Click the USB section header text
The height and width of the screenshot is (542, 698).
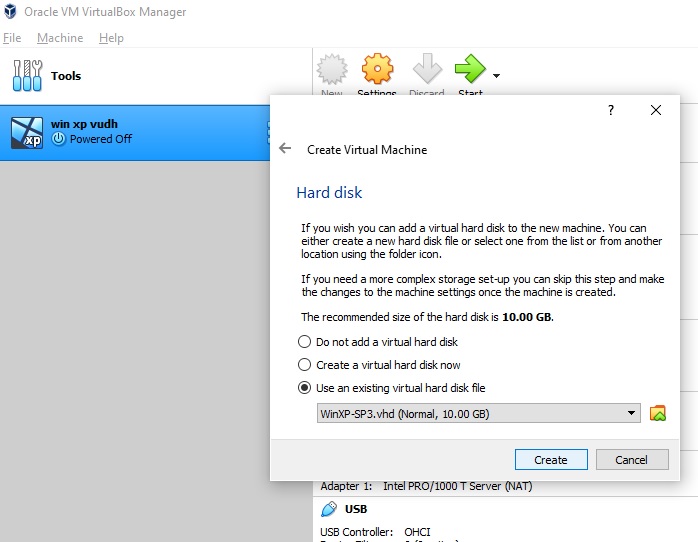[356, 509]
